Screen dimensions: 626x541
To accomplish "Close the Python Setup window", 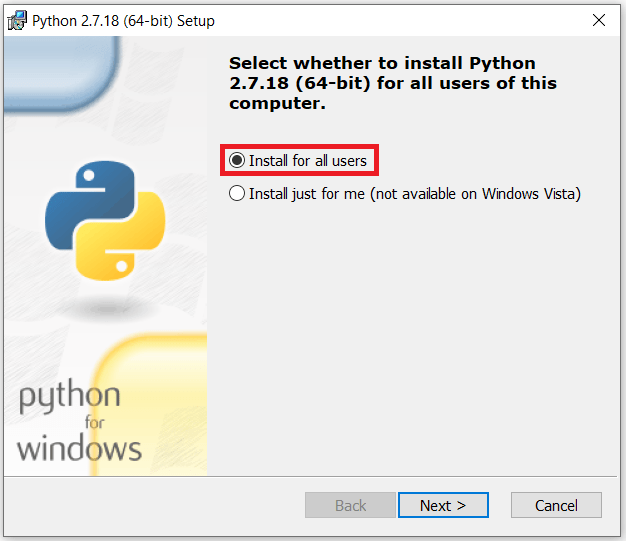I will (x=599, y=20).
